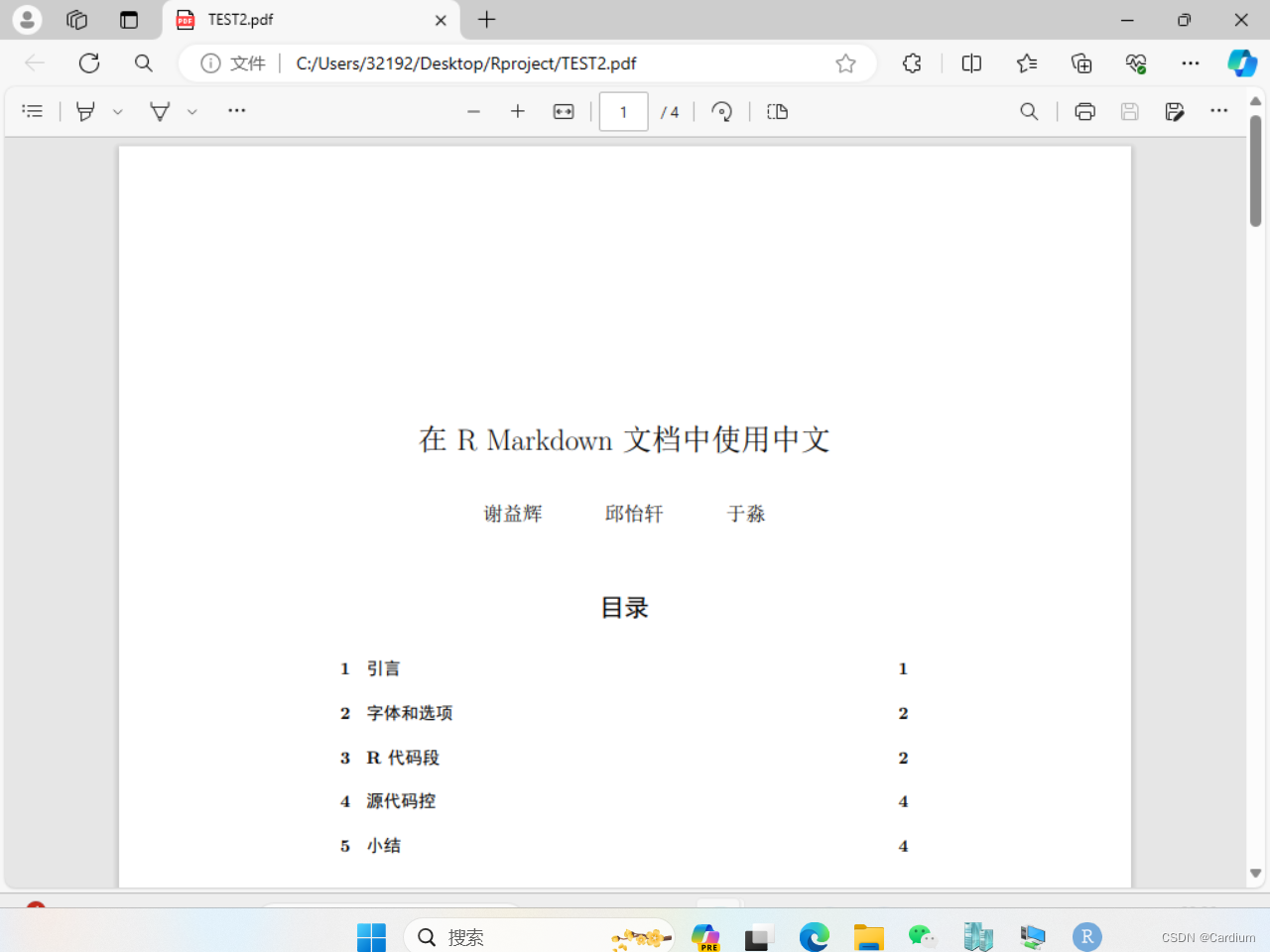The height and width of the screenshot is (952, 1270).
Task: Open page view layout options
Action: tap(776, 111)
